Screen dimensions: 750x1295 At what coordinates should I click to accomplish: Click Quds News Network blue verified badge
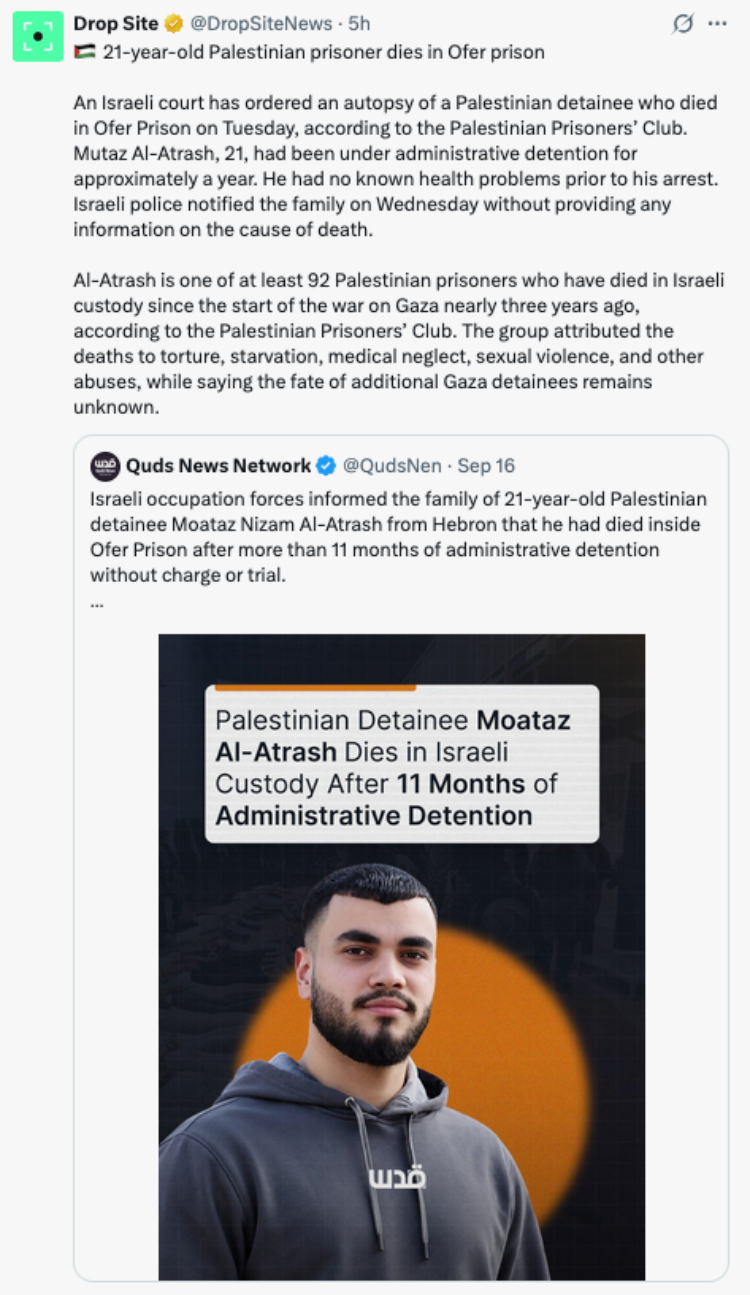coord(326,466)
